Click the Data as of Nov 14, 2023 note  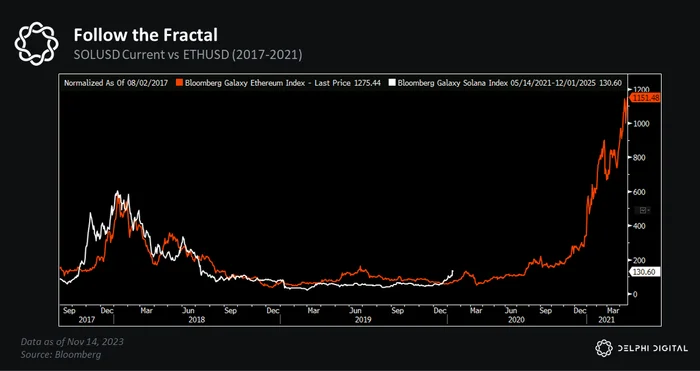pos(72,342)
